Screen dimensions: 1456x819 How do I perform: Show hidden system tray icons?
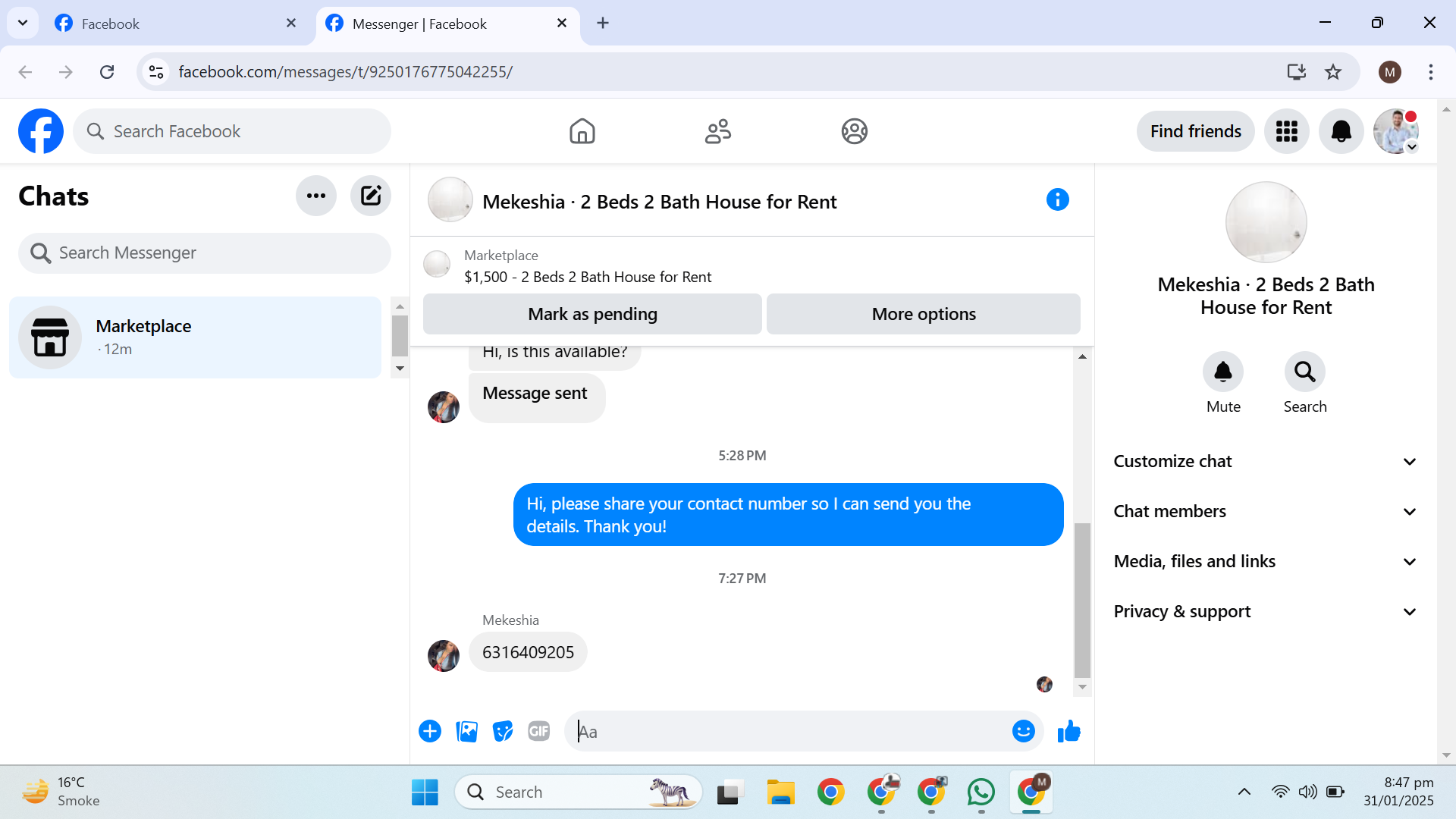pos(1244,792)
